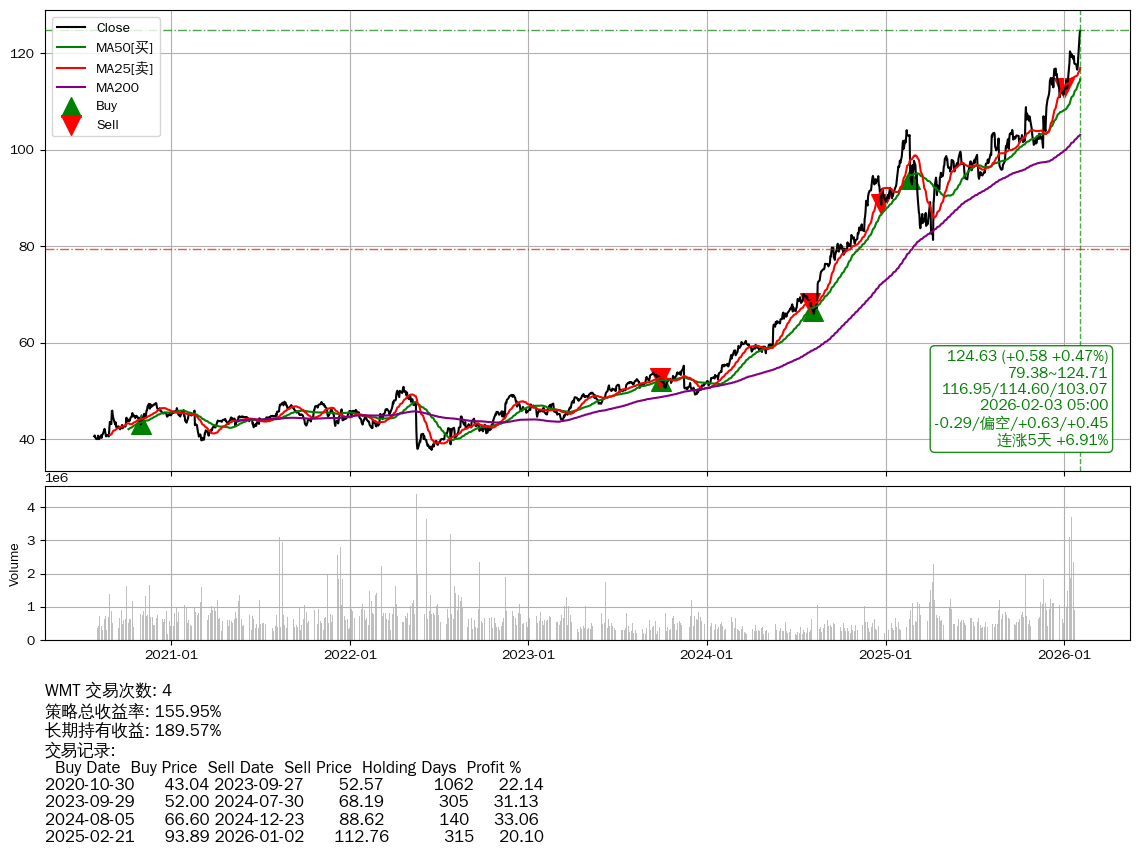Screen dimensions: 1139x855
Task: Click the 连涨5天 +6.91% streak text
Action: 1052,440
